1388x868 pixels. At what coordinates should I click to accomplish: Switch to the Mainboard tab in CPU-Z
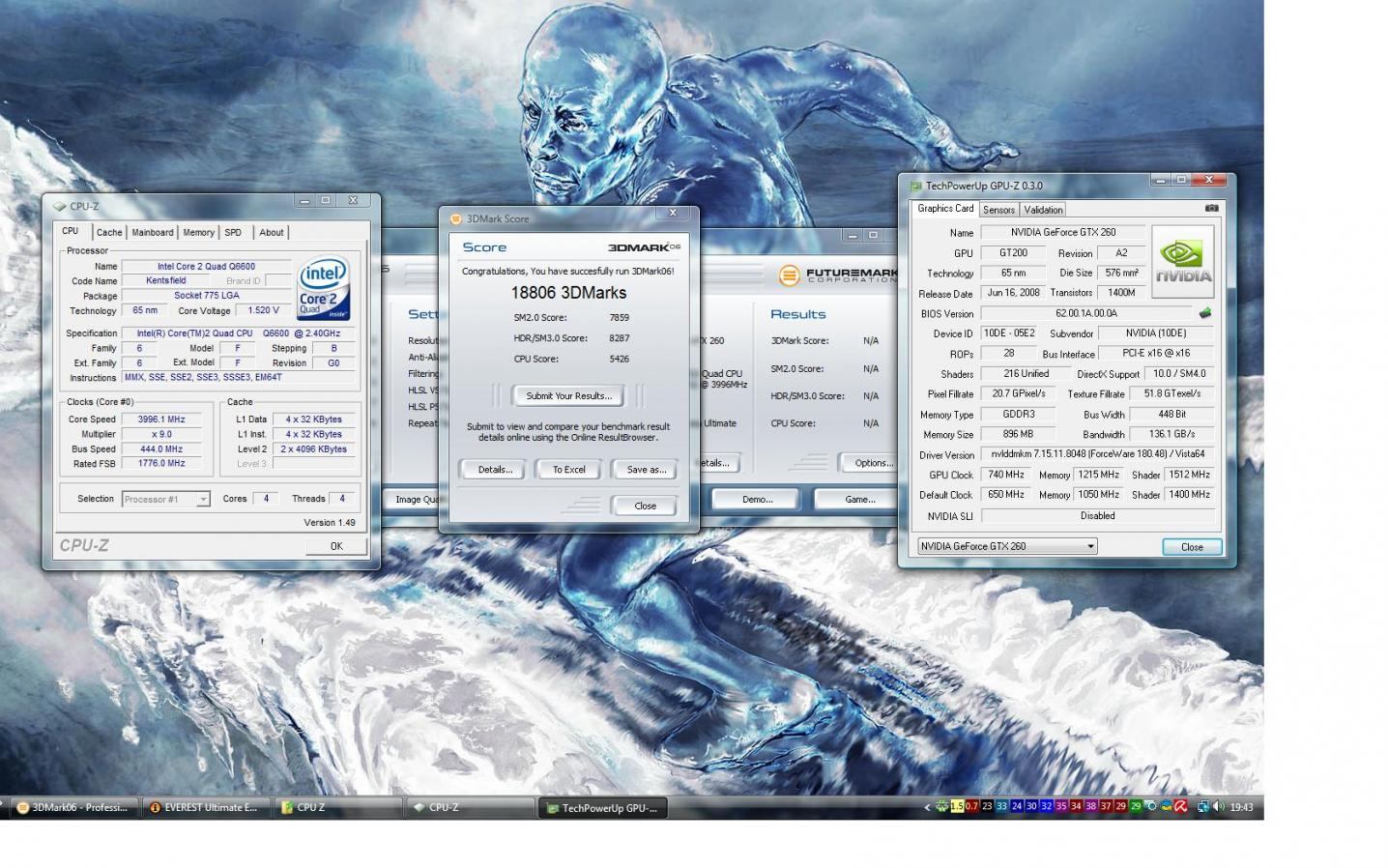[153, 232]
